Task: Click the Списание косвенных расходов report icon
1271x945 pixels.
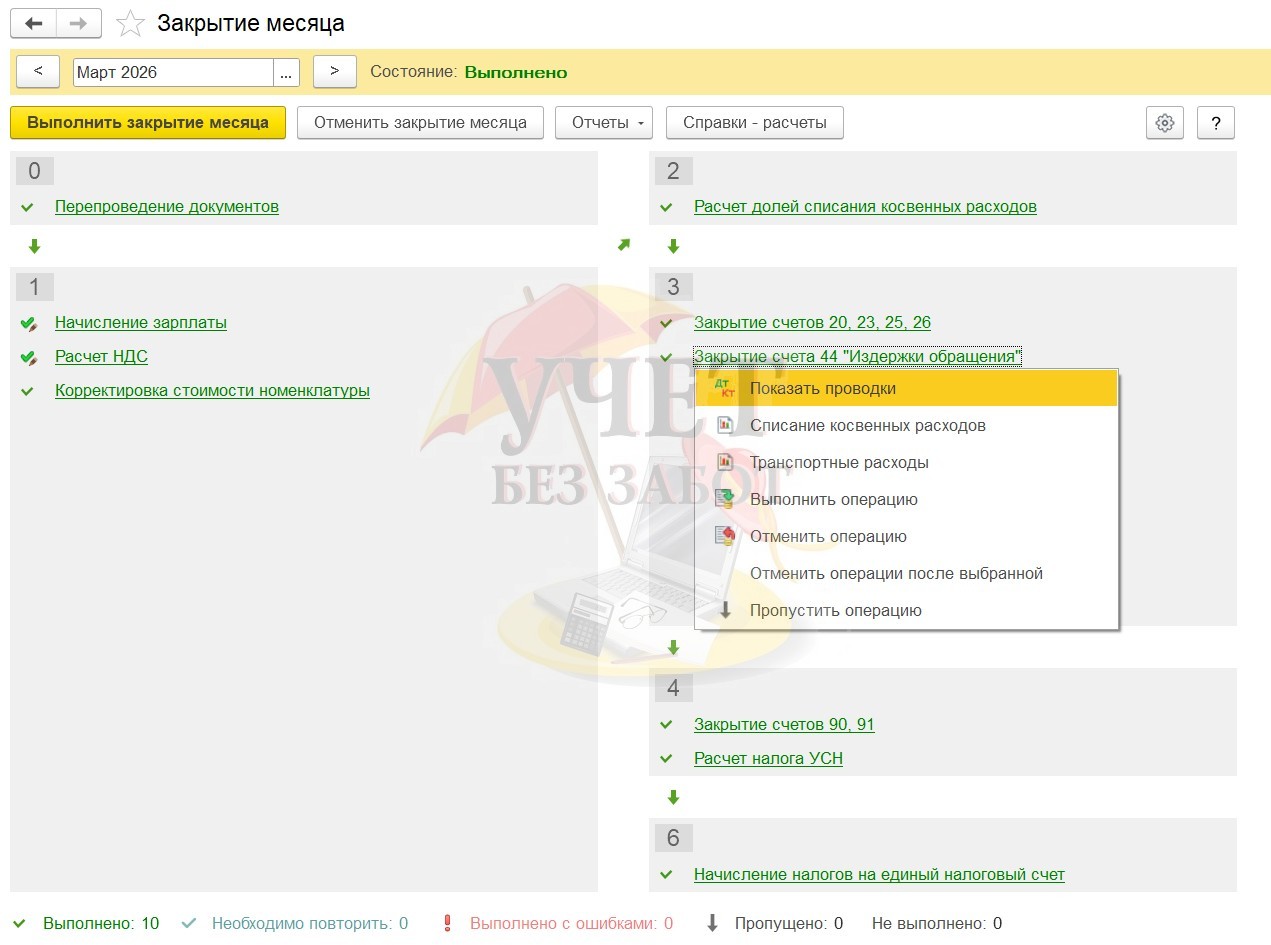Action: point(725,425)
